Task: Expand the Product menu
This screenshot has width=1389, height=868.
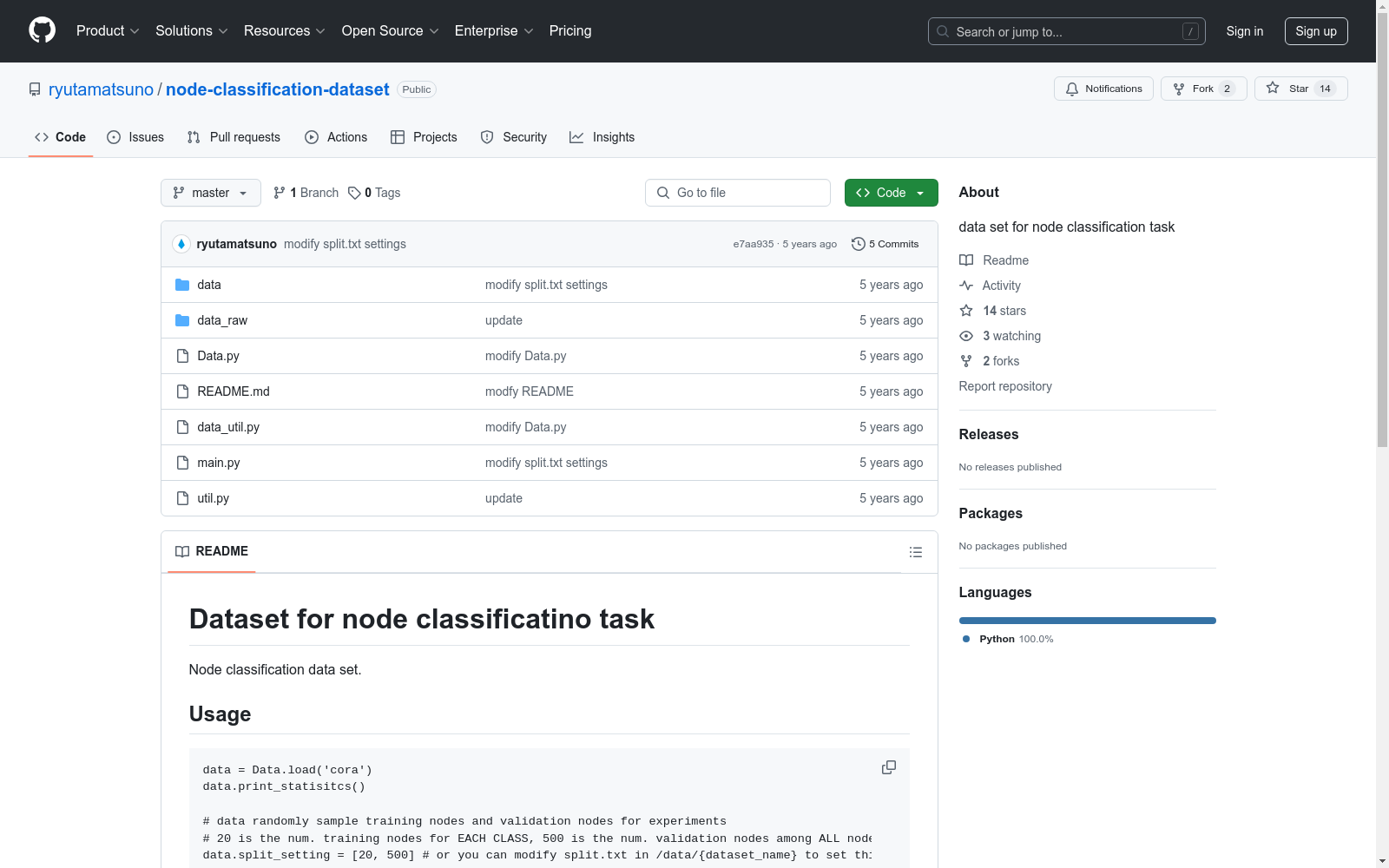Action: tap(108, 31)
